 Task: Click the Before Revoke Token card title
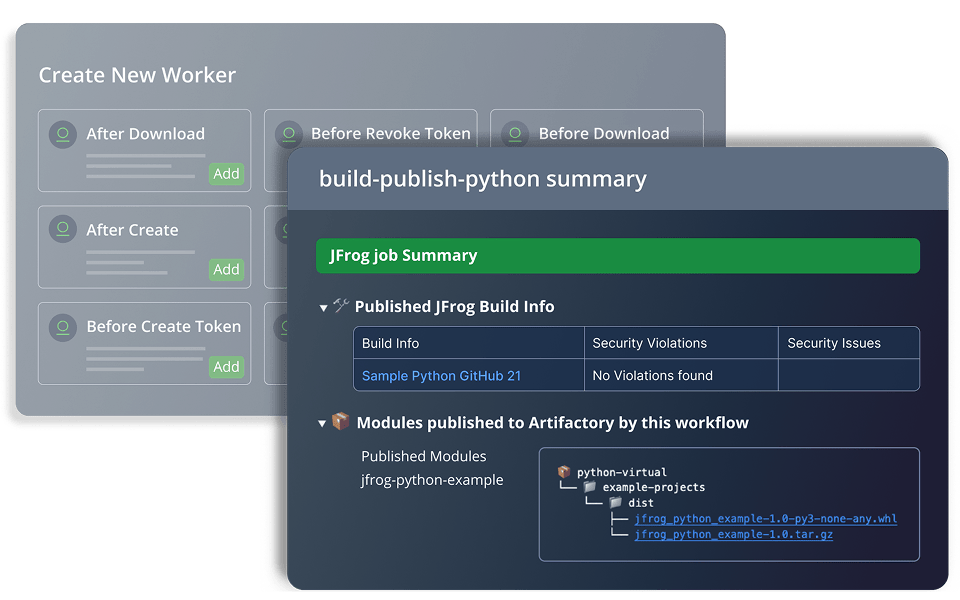point(391,134)
